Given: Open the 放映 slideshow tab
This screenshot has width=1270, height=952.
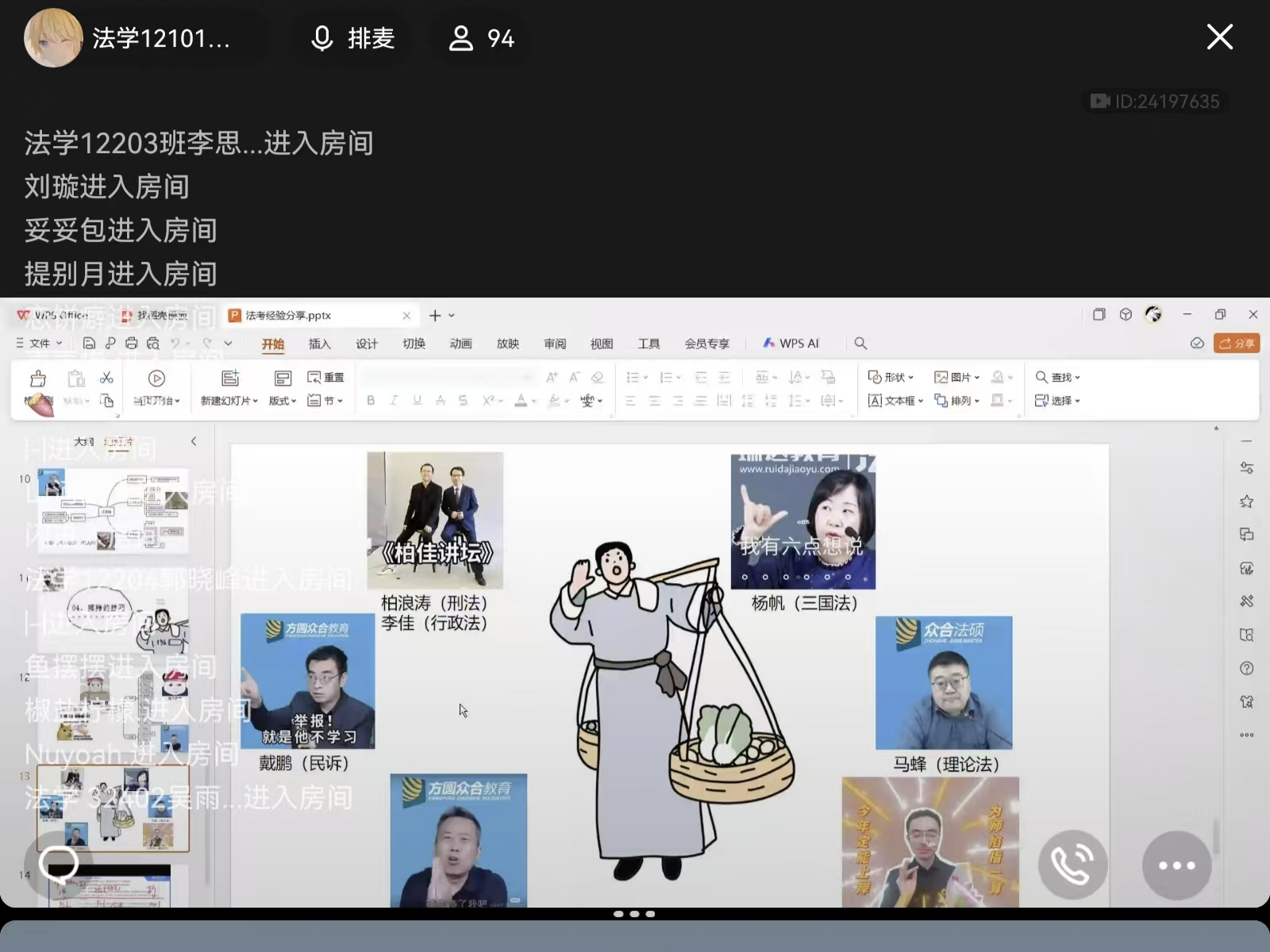Looking at the screenshot, I should pos(507,344).
